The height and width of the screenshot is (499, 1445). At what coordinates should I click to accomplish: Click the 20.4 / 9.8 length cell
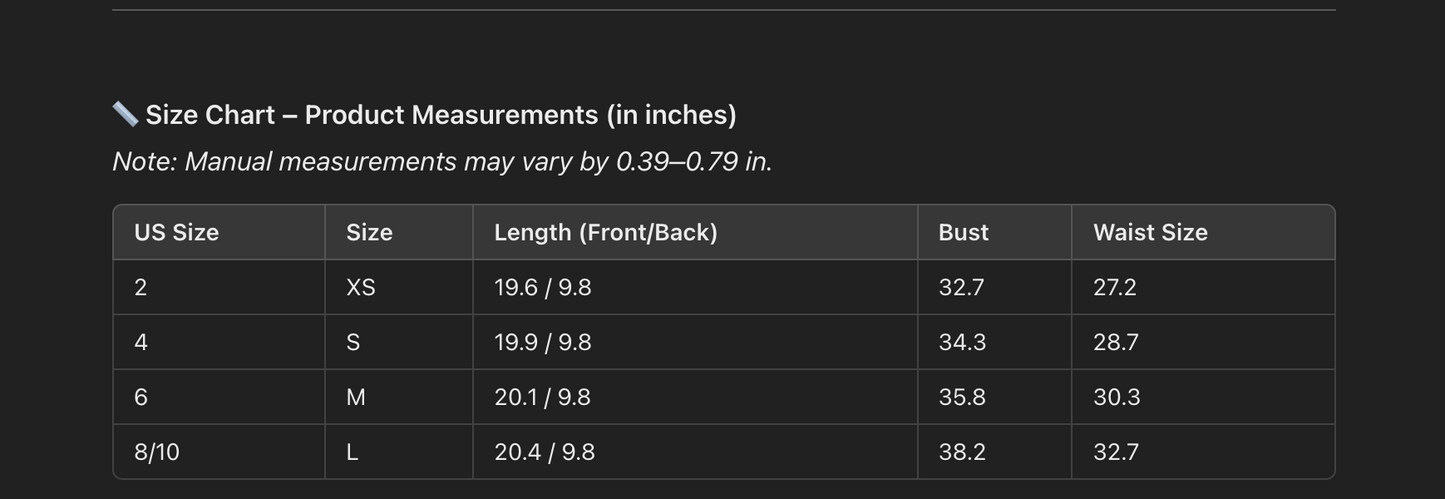tap(695, 452)
